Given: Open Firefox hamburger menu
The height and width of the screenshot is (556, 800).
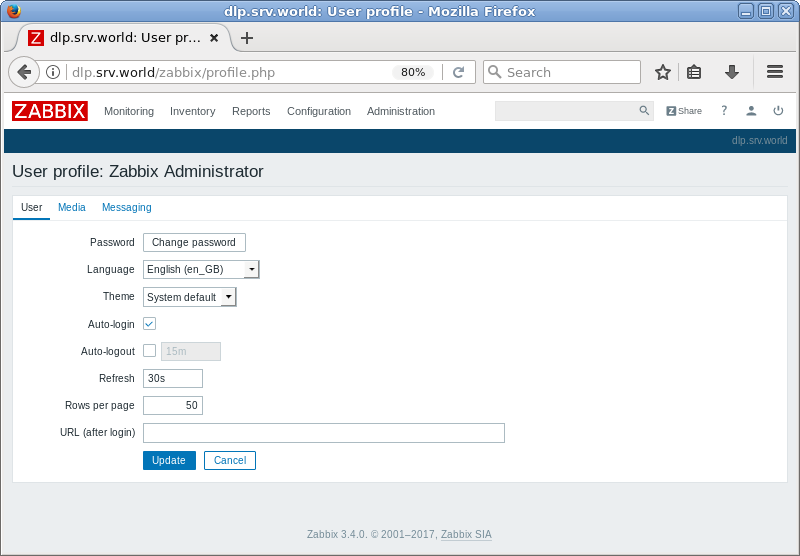Looking at the screenshot, I should [774, 72].
